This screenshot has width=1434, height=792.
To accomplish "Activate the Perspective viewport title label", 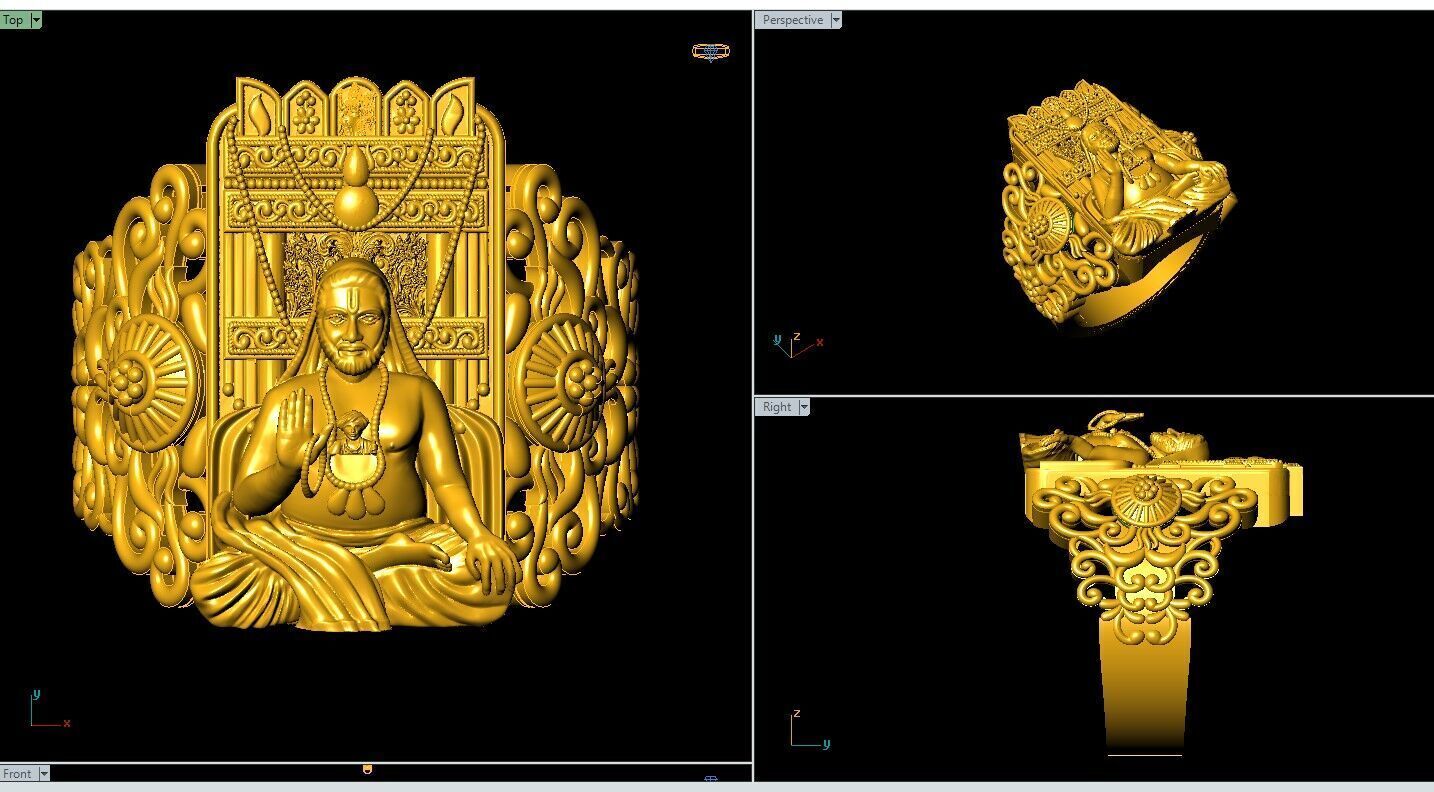I will tap(793, 20).
